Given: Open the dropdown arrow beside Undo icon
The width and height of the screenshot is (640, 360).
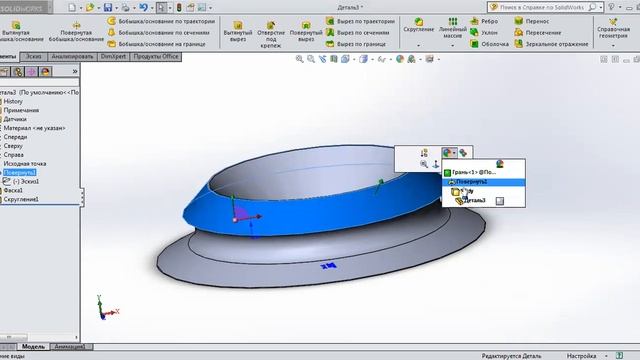Looking at the screenshot, I should point(152,8).
